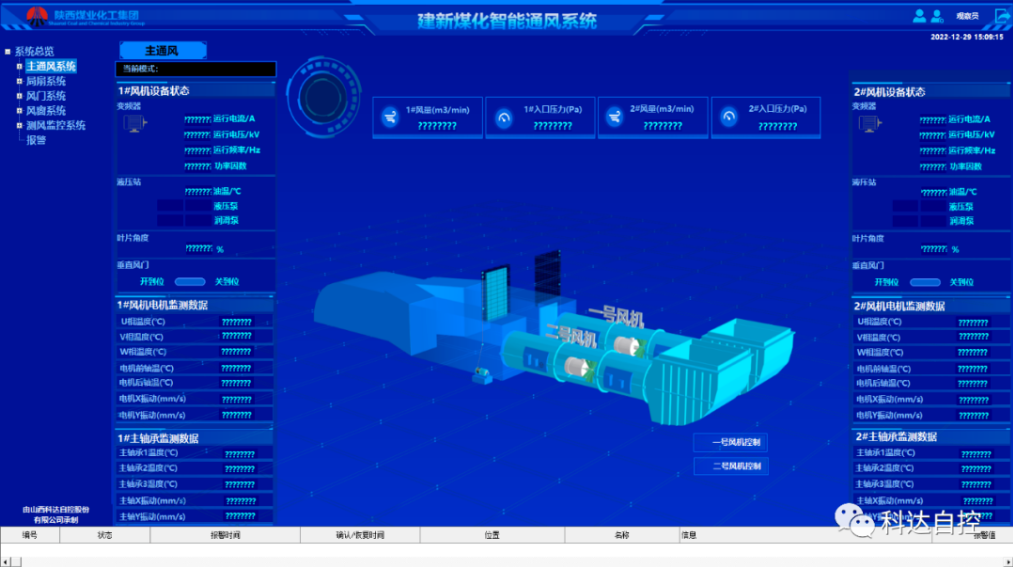The image size is (1013, 567).
Task: Click the logout arrow icon at top right
Action: (1003, 16)
